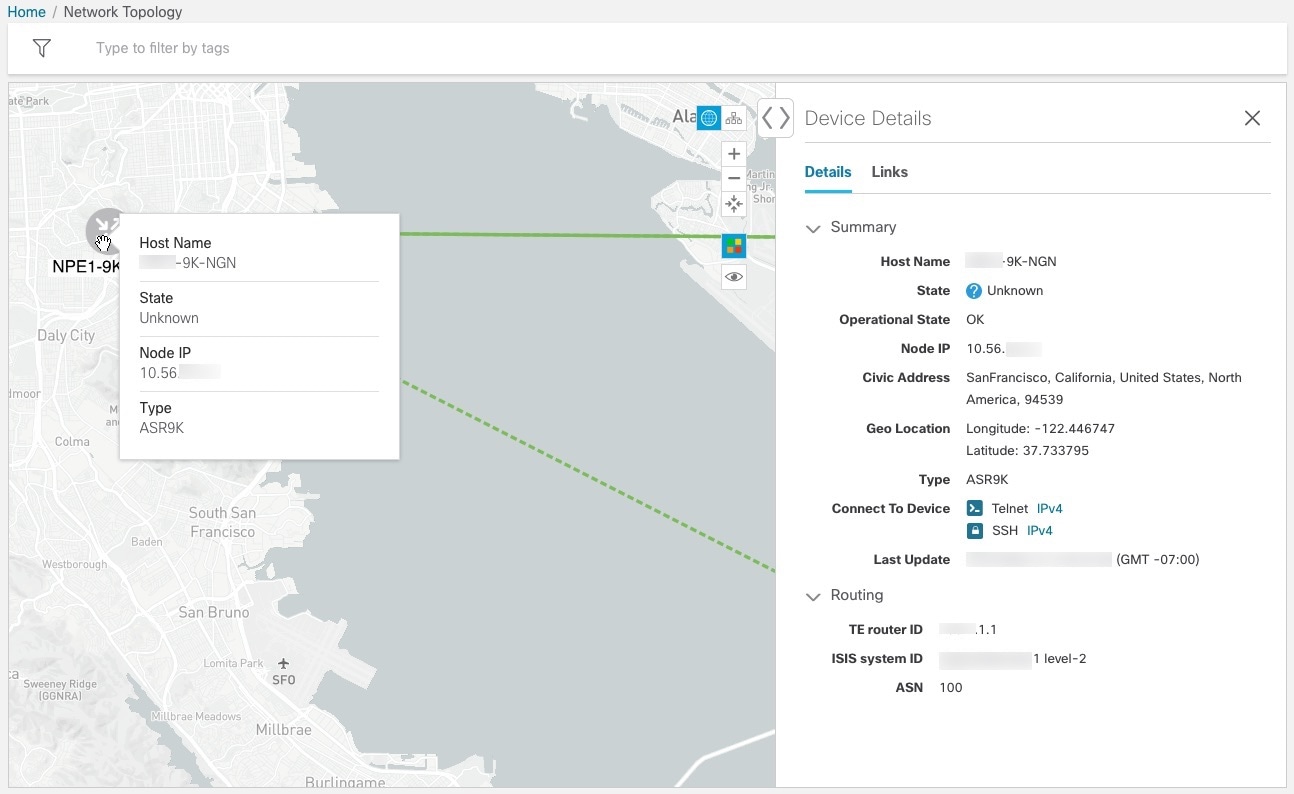Go to Home breadcrumb
The width and height of the screenshot is (1294, 794).
(27, 12)
